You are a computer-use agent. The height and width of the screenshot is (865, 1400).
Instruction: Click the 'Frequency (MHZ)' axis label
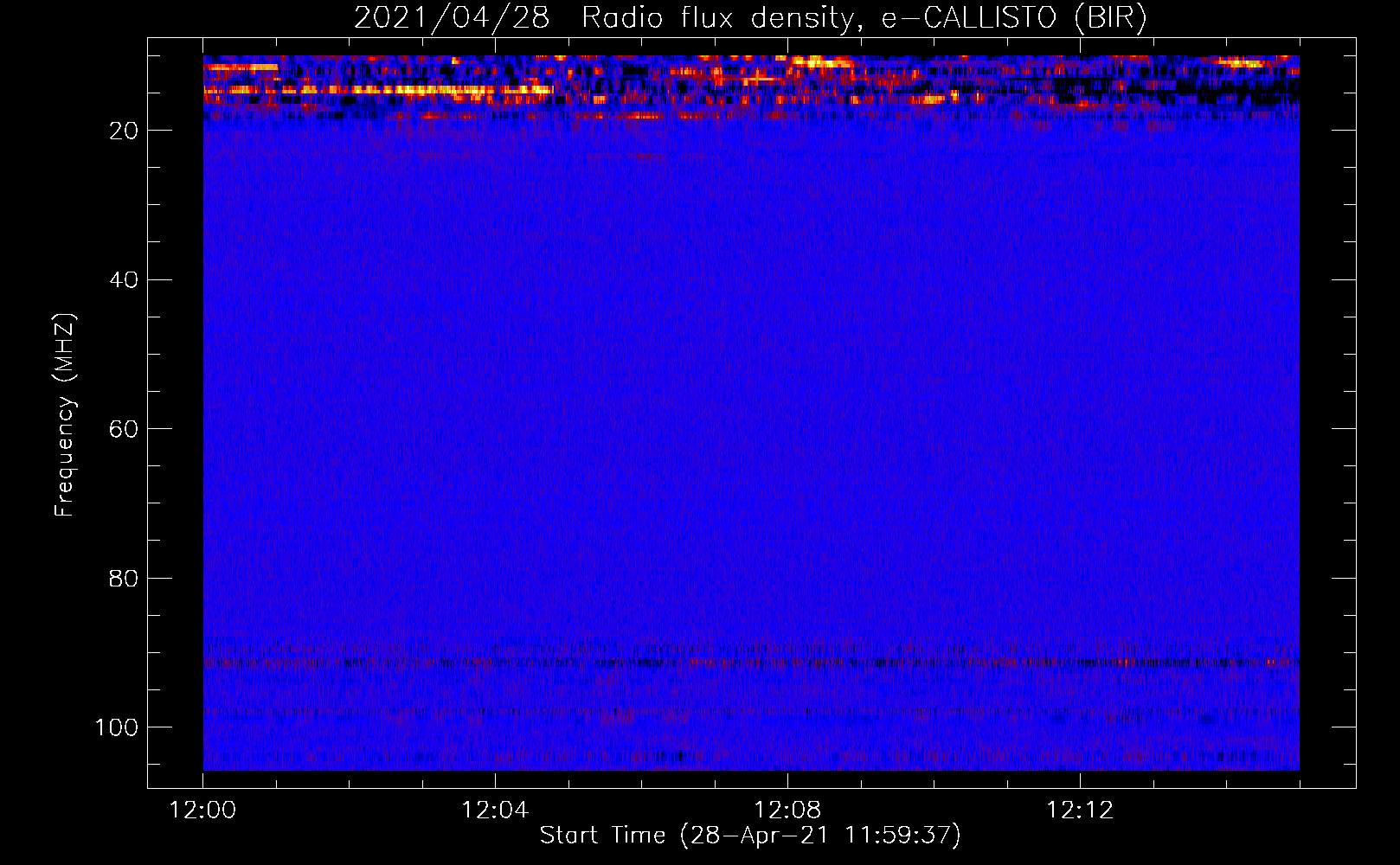click(65, 415)
